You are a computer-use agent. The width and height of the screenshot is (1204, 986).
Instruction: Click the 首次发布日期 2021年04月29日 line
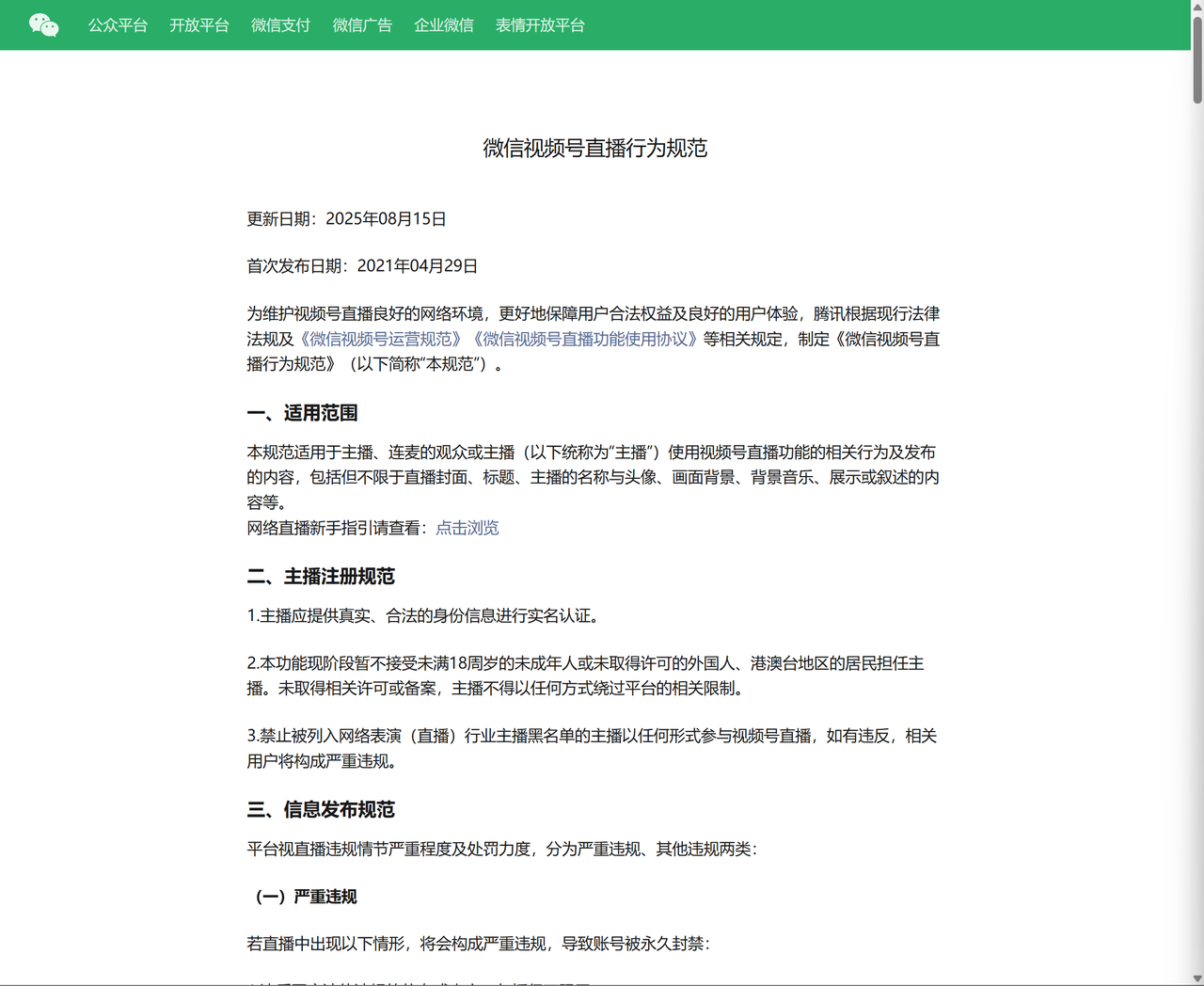[x=362, y=266]
